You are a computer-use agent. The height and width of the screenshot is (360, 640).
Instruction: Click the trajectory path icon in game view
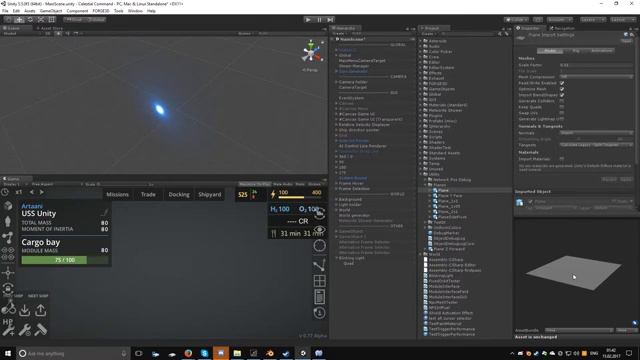coord(320,265)
